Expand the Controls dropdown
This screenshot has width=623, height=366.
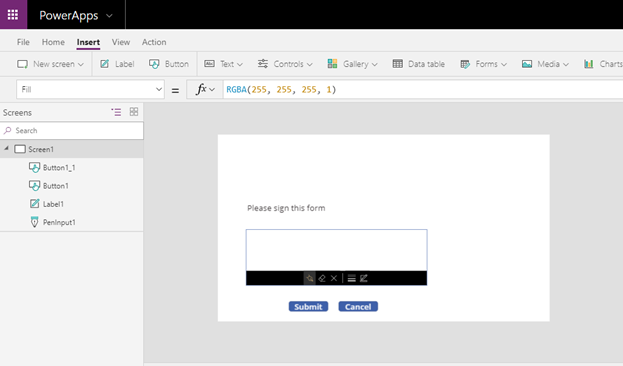[310, 64]
